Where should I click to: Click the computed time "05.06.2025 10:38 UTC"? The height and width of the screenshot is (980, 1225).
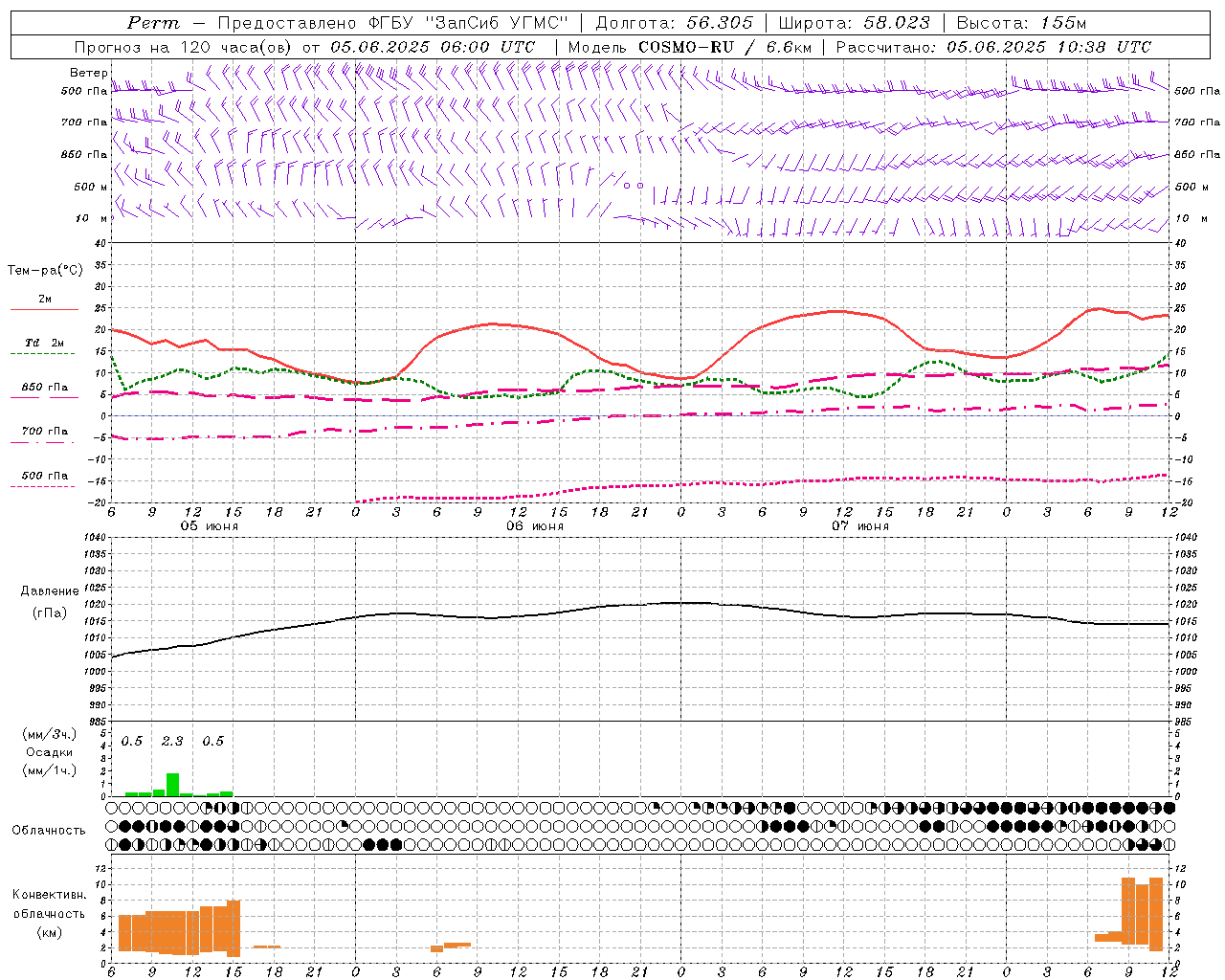point(1049,47)
